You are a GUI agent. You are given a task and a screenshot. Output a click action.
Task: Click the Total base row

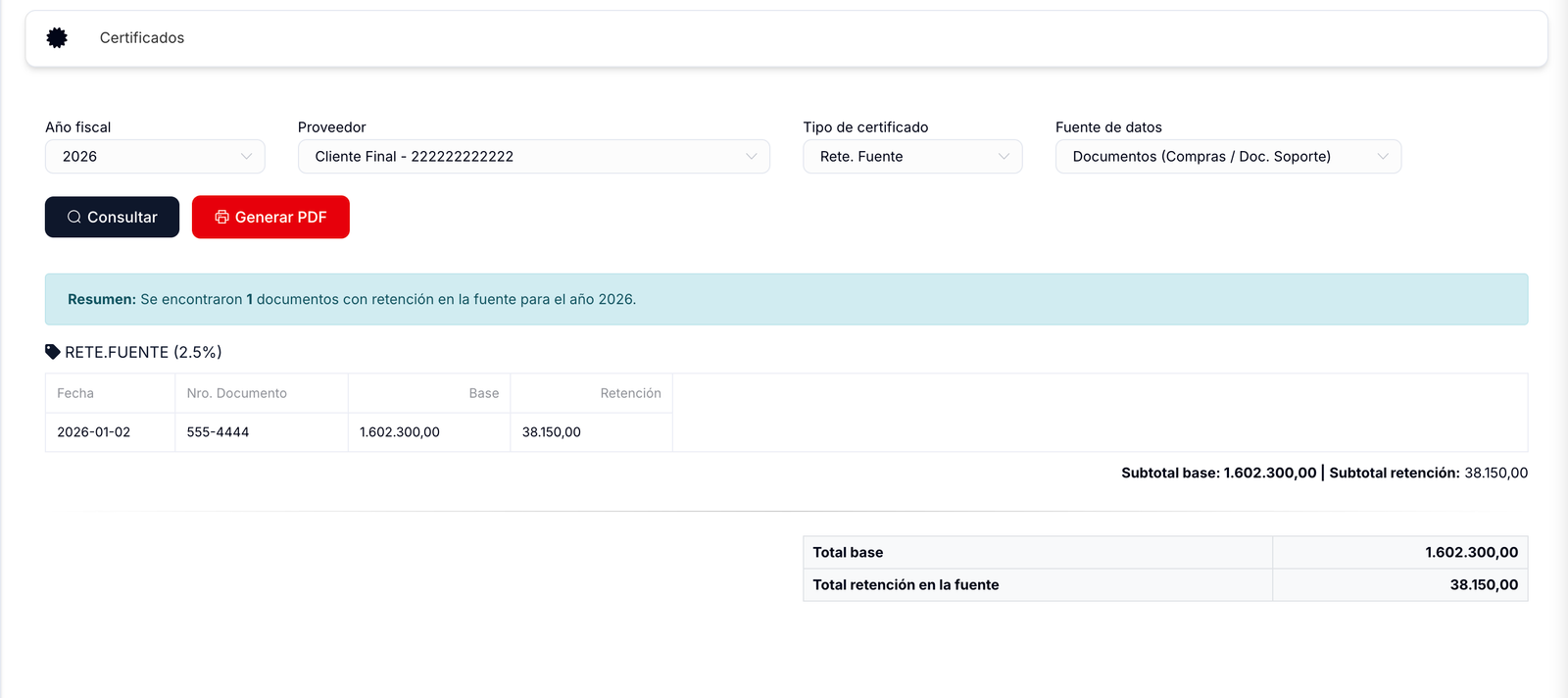(1165, 553)
